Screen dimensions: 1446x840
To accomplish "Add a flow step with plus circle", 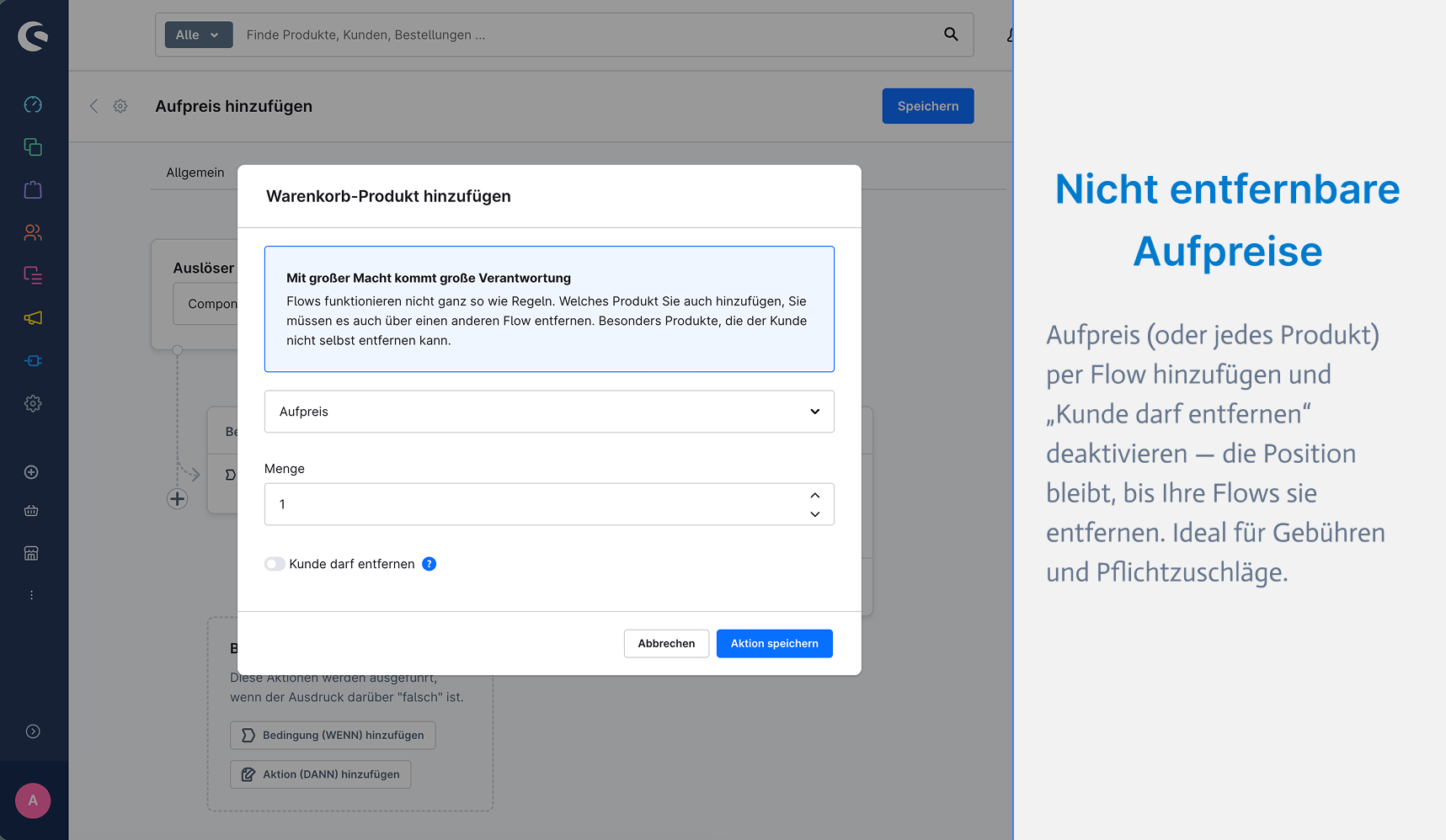I will pyautogui.click(x=177, y=498).
